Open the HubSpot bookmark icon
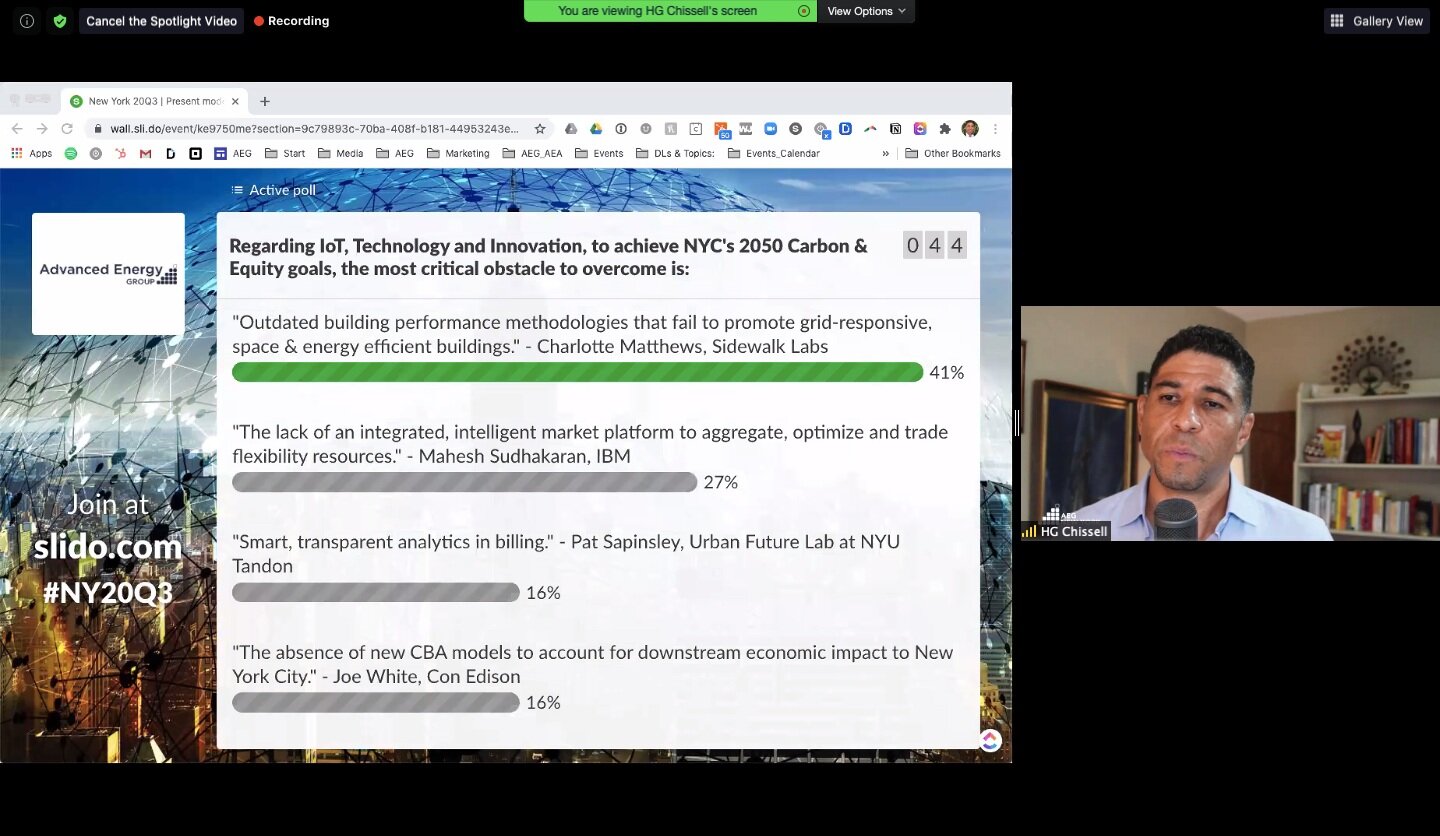 point(121,154)
